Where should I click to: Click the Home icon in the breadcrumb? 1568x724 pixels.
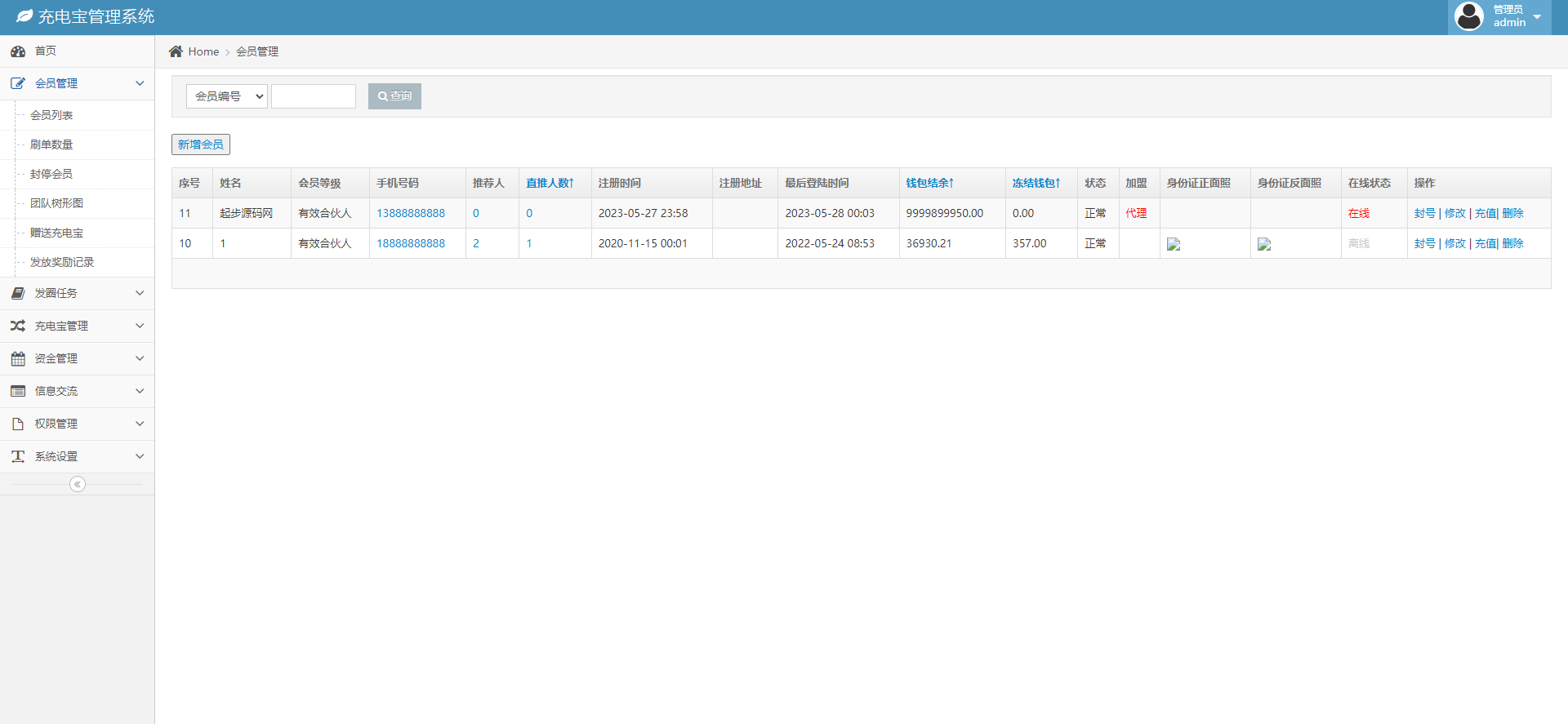coord(176,51)
